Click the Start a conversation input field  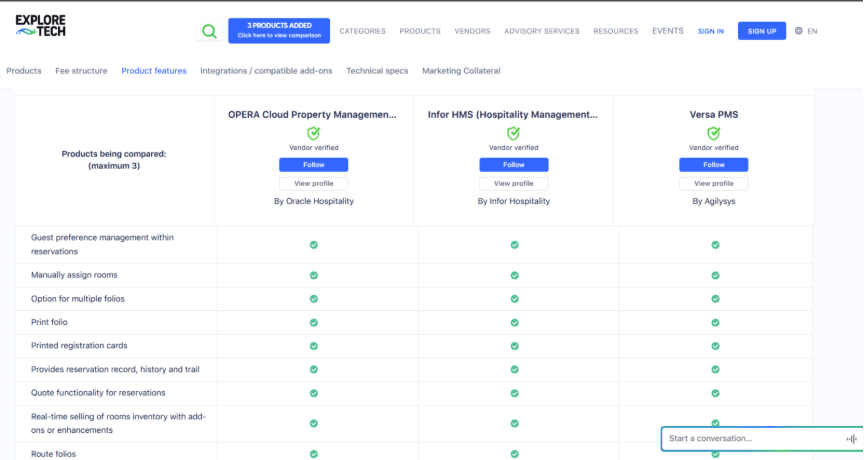[750, 439]
